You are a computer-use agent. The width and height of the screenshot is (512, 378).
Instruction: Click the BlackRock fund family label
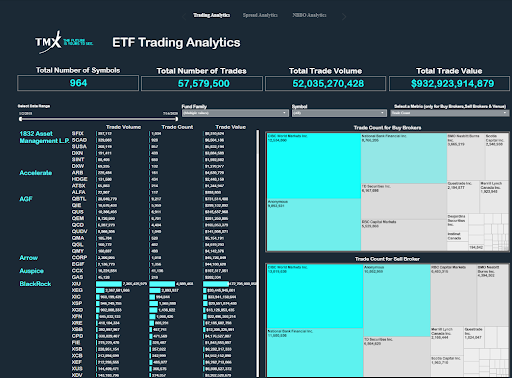35,284
